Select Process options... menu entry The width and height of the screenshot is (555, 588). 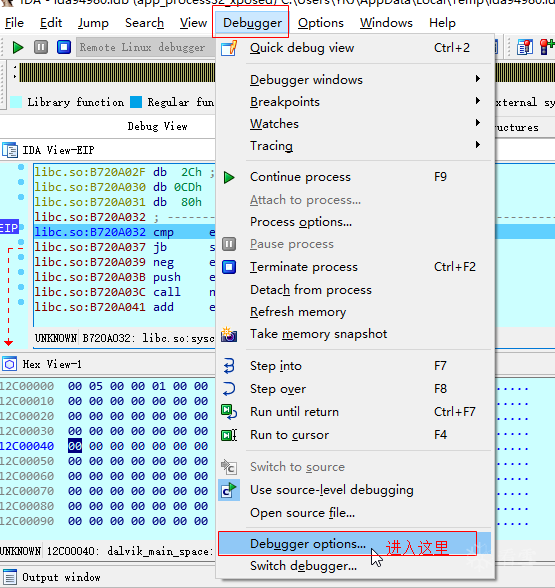click(355, 222)
